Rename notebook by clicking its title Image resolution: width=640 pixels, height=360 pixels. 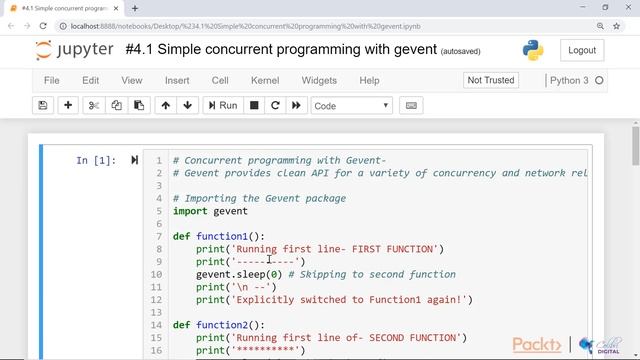281,49
